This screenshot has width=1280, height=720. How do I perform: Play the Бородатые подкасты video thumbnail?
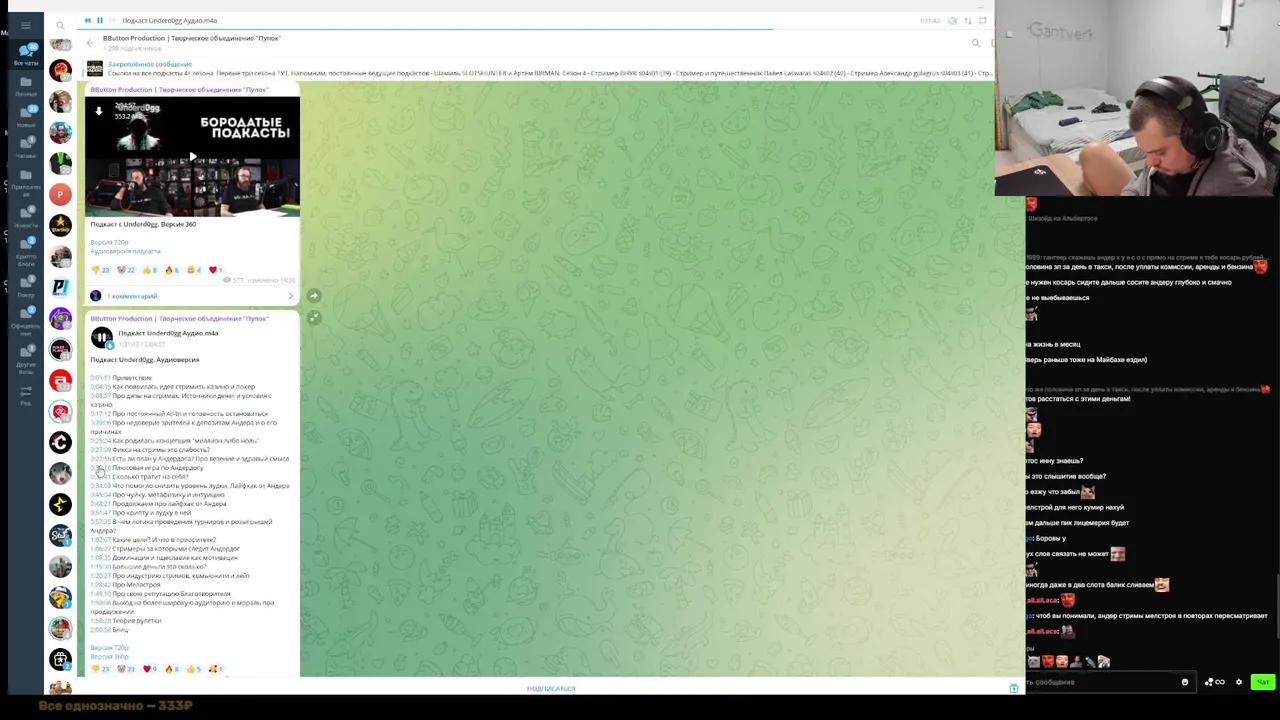tap(192, 157)
